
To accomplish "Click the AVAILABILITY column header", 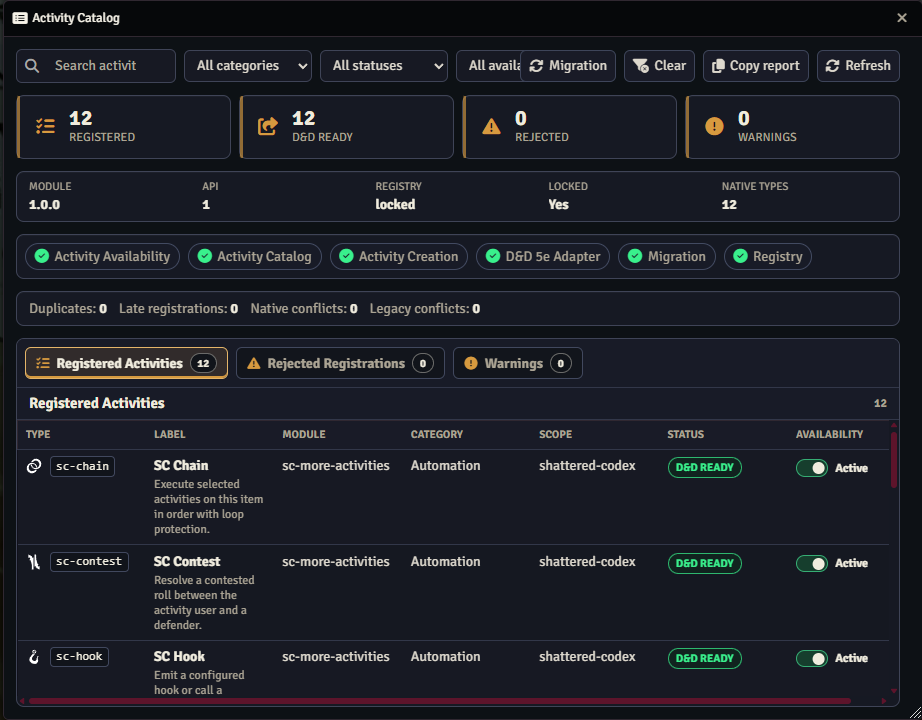I will coord(829,434).
